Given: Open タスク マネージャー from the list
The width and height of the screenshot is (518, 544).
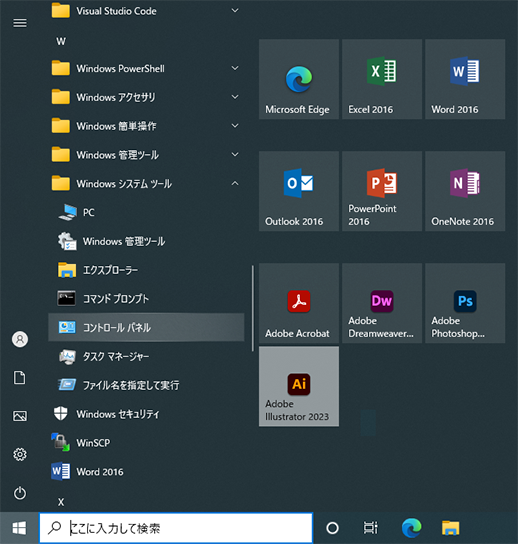Looking at the screenshot, I should pos(146,356).
